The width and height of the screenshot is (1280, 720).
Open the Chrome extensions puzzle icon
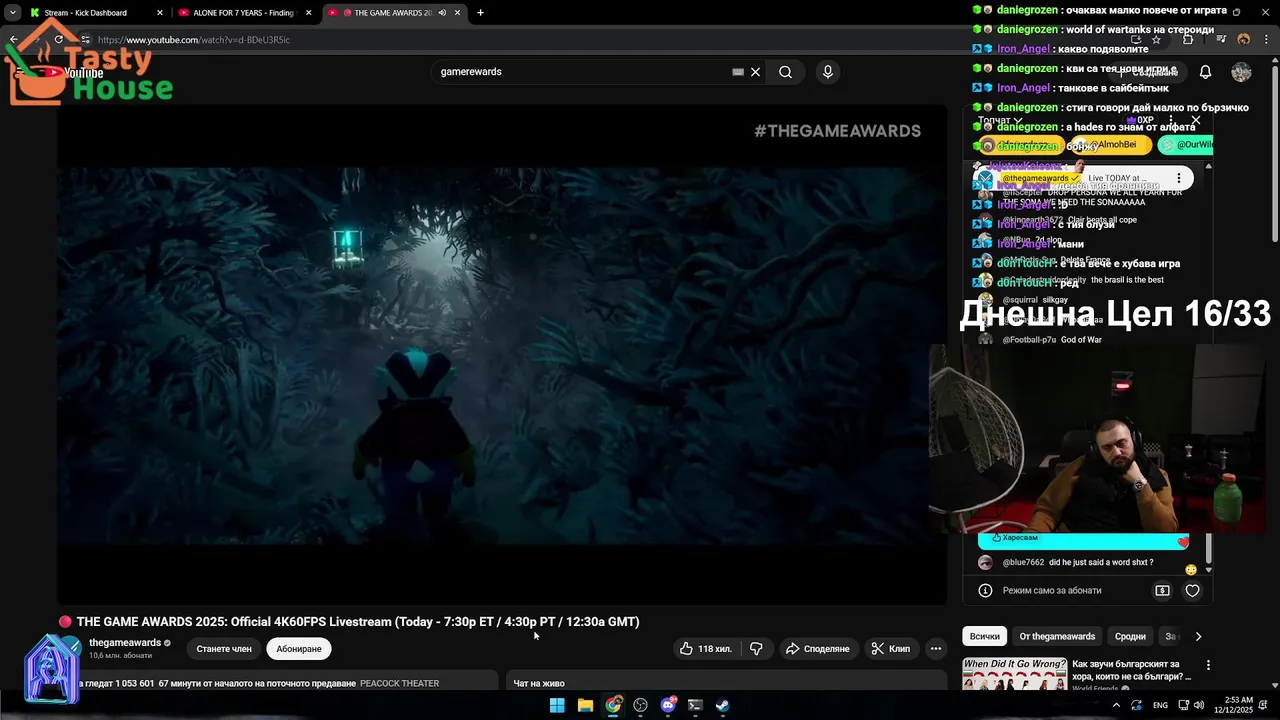tap(1188, 40)
